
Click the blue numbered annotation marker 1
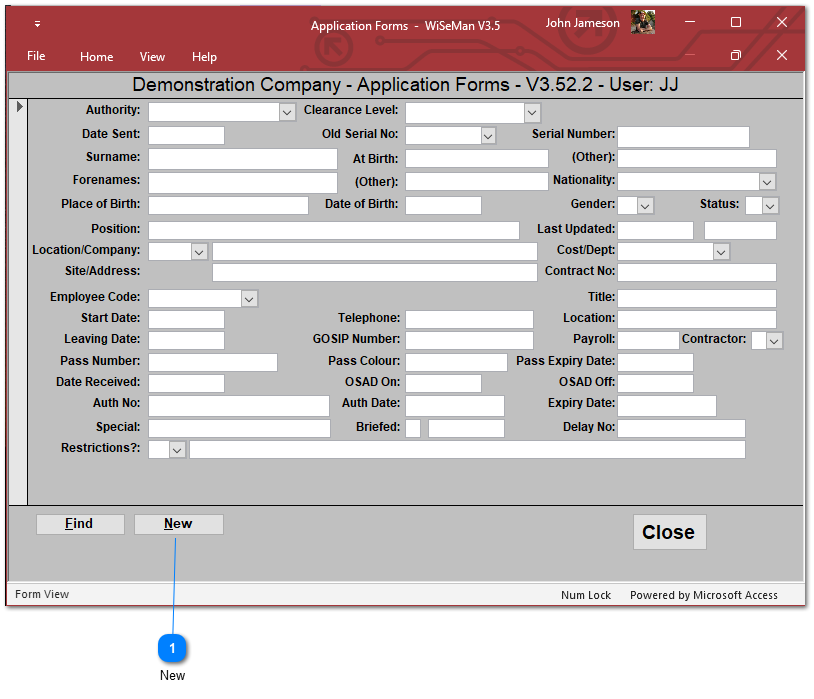click(172, 649)
